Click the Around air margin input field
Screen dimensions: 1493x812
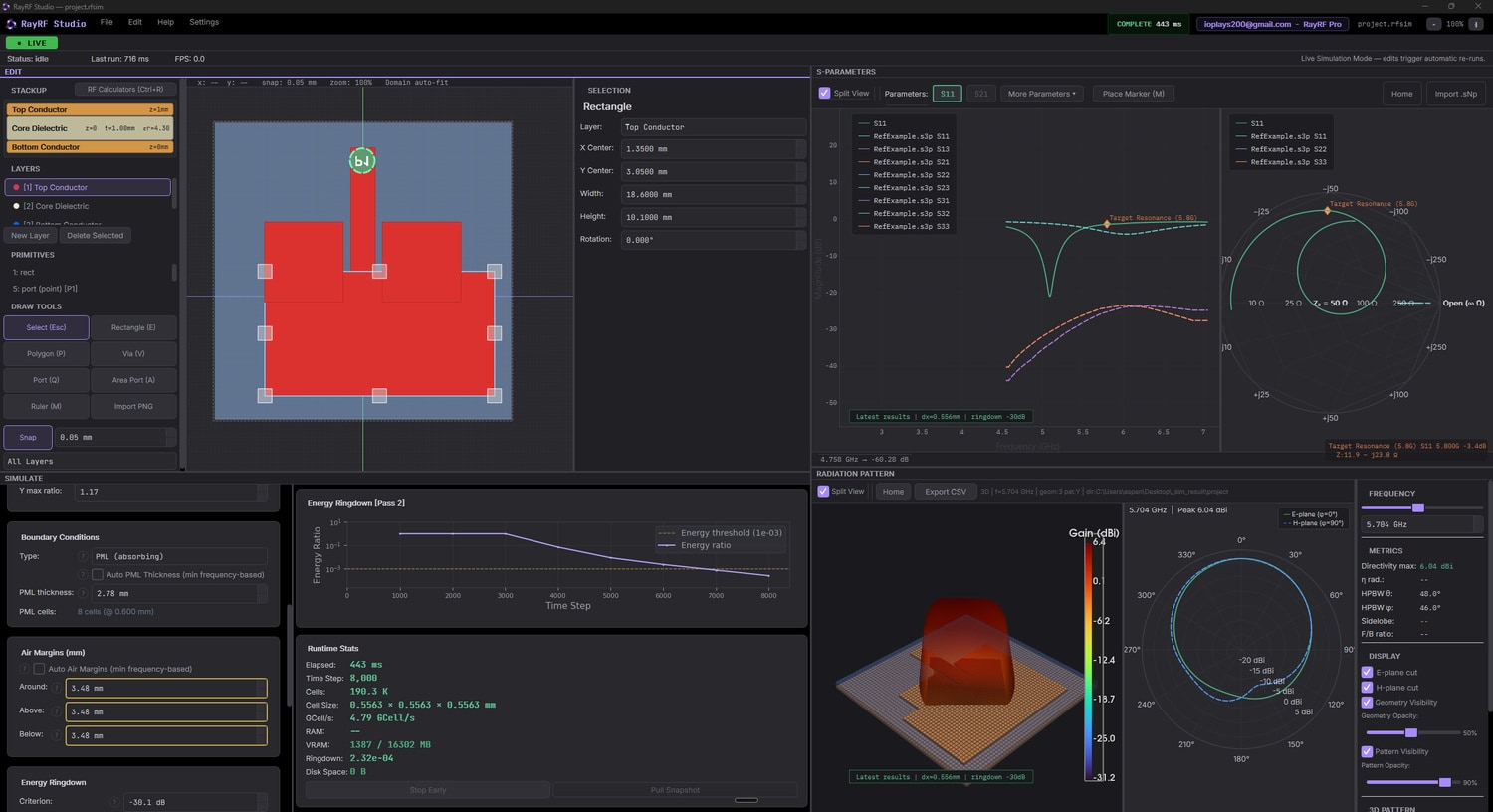point(166,688)
